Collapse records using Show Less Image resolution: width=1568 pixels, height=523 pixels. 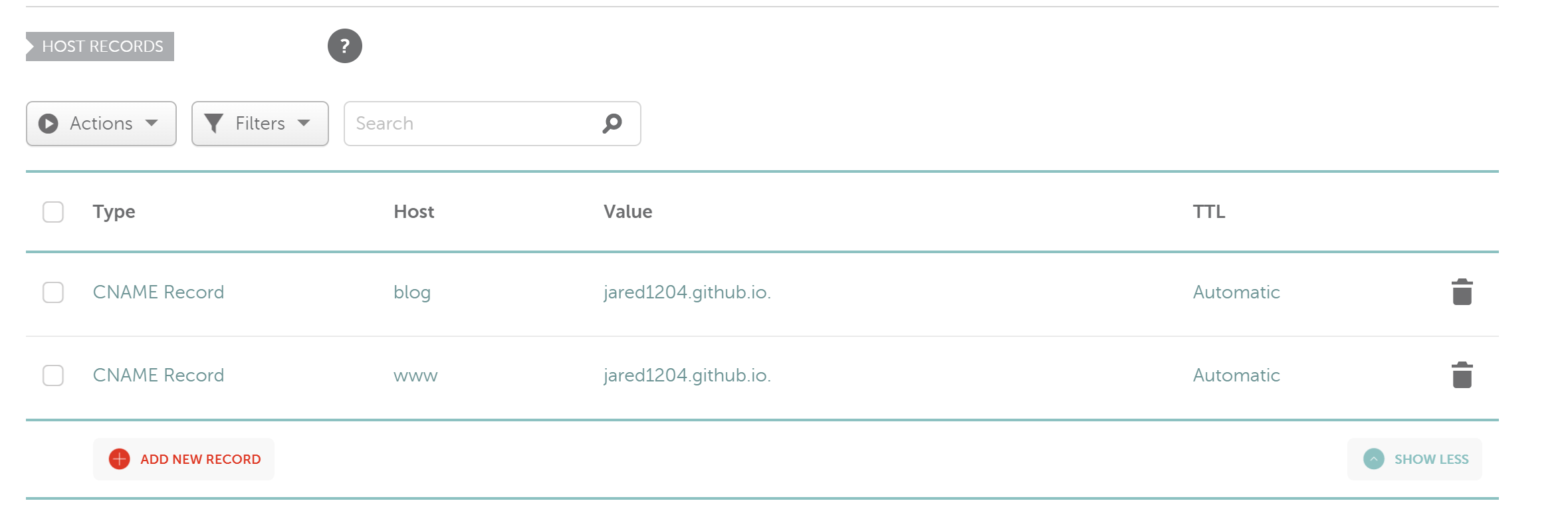pos(1414,459)
